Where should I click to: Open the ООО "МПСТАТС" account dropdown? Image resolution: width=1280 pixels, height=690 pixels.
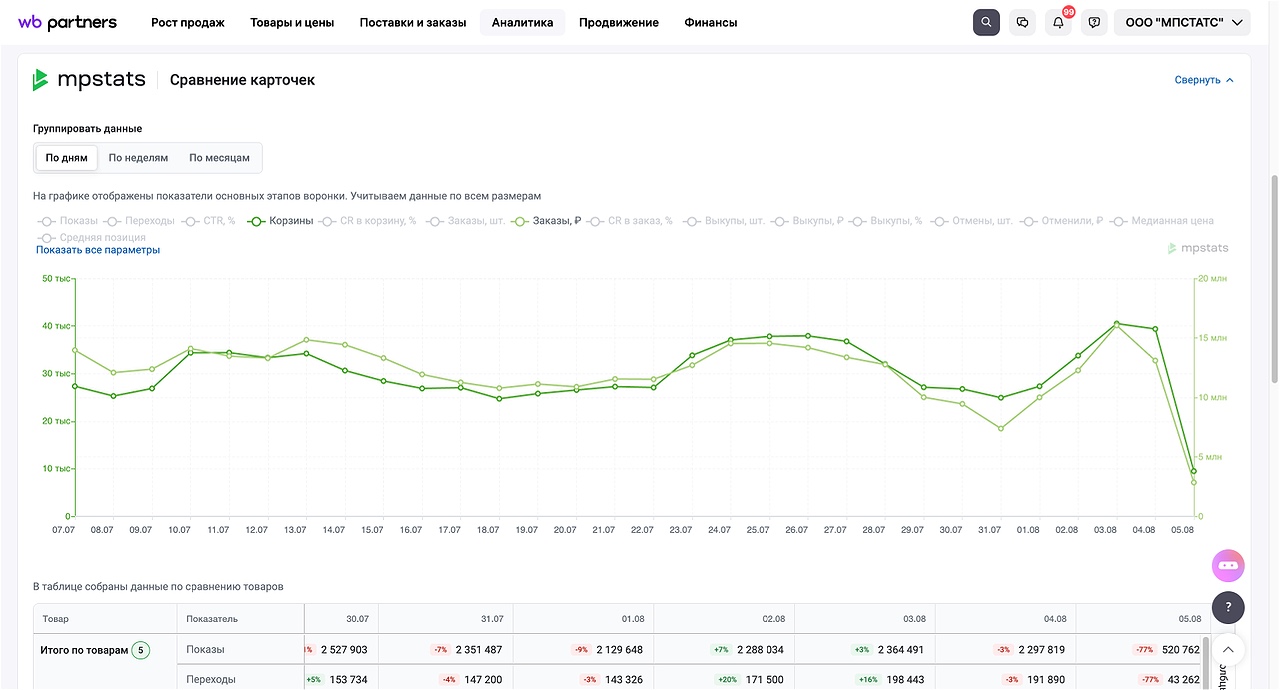[x=1182, y=22]
